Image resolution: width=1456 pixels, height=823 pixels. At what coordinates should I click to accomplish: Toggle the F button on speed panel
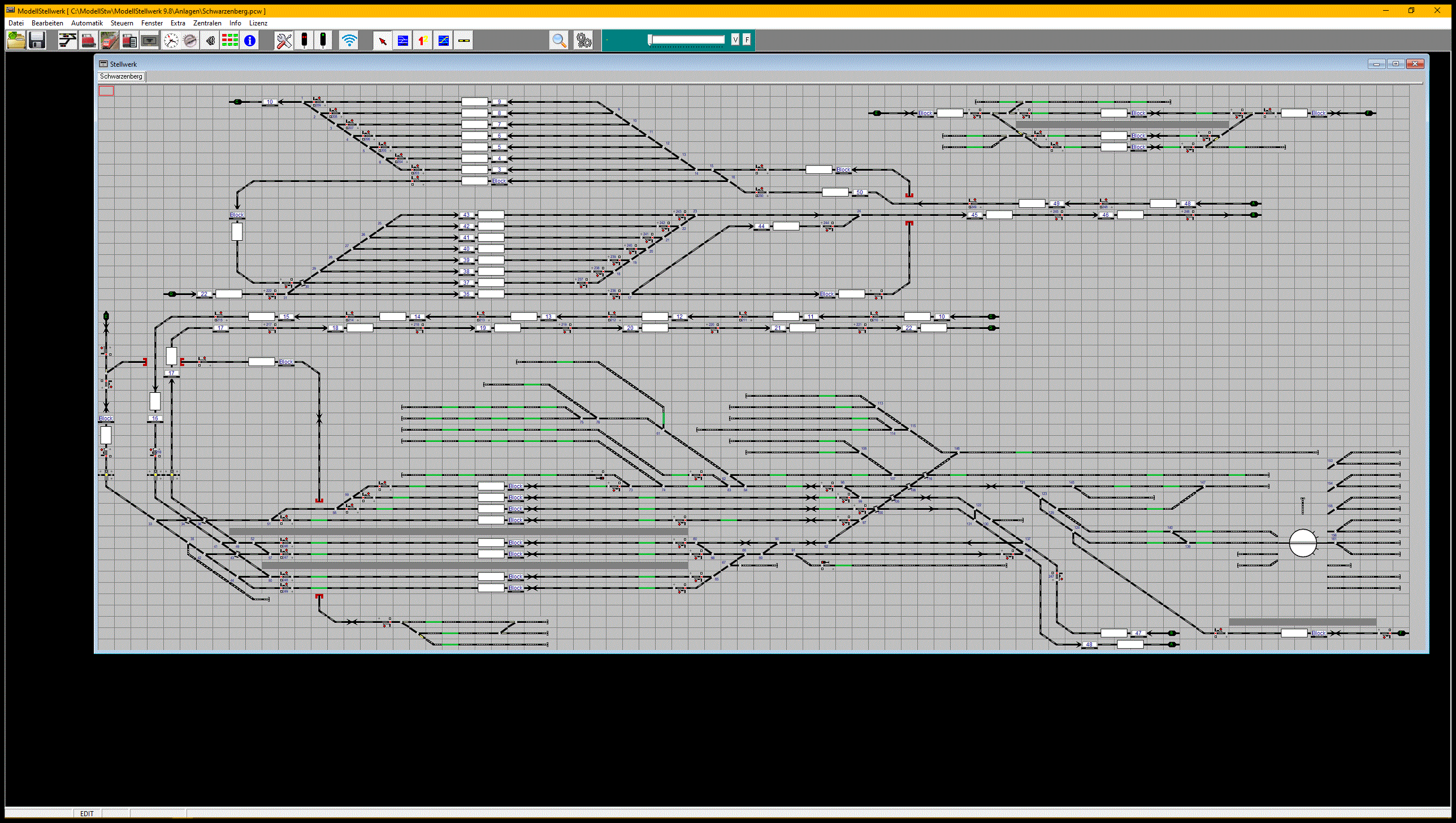747,40
